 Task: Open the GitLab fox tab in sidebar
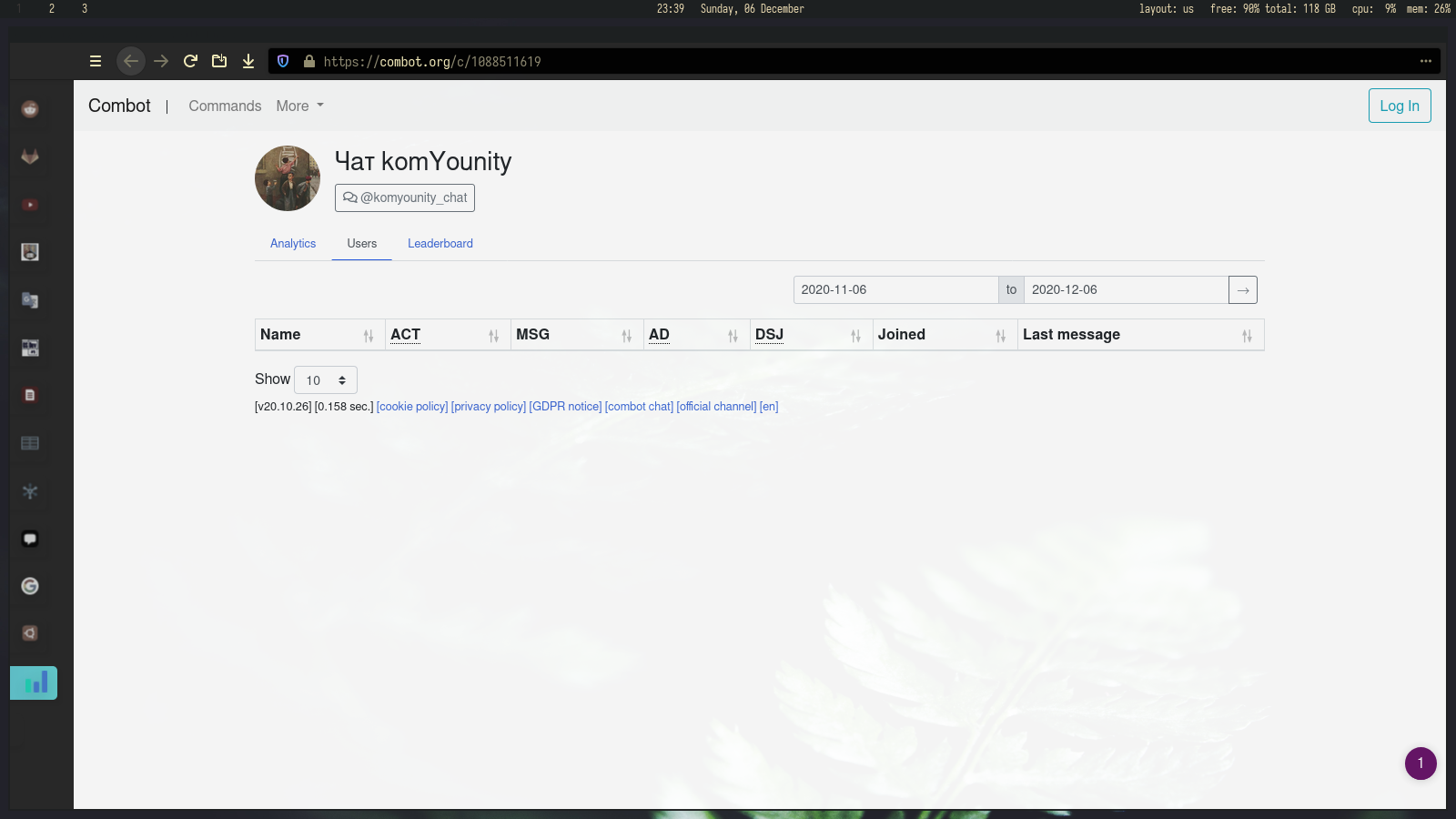[30, 157]
